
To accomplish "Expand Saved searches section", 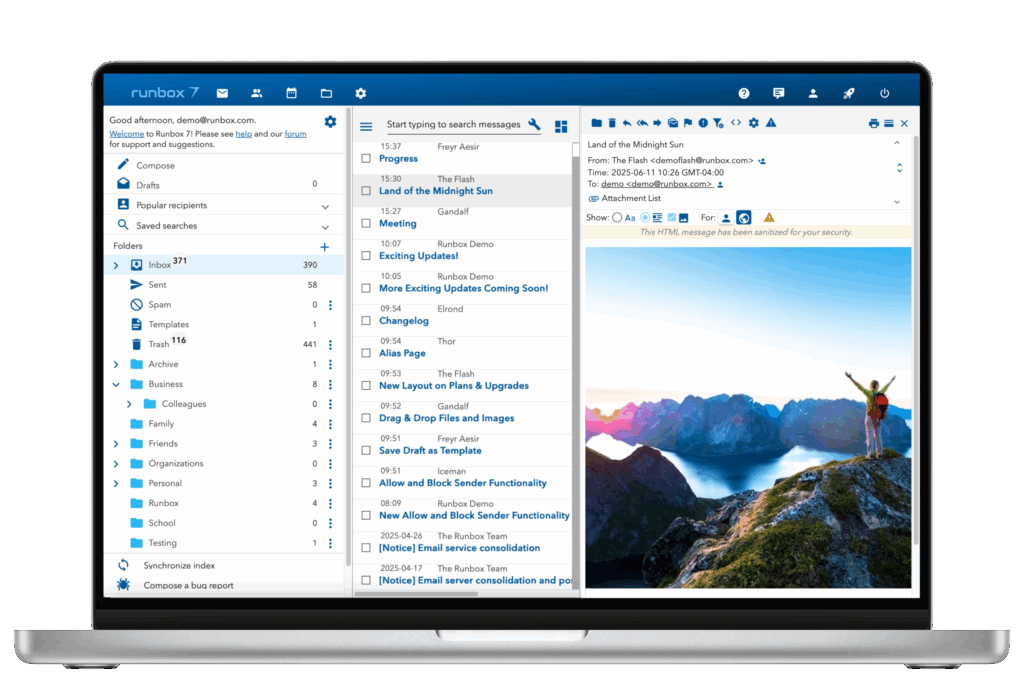I will click(x=325, y=227).
